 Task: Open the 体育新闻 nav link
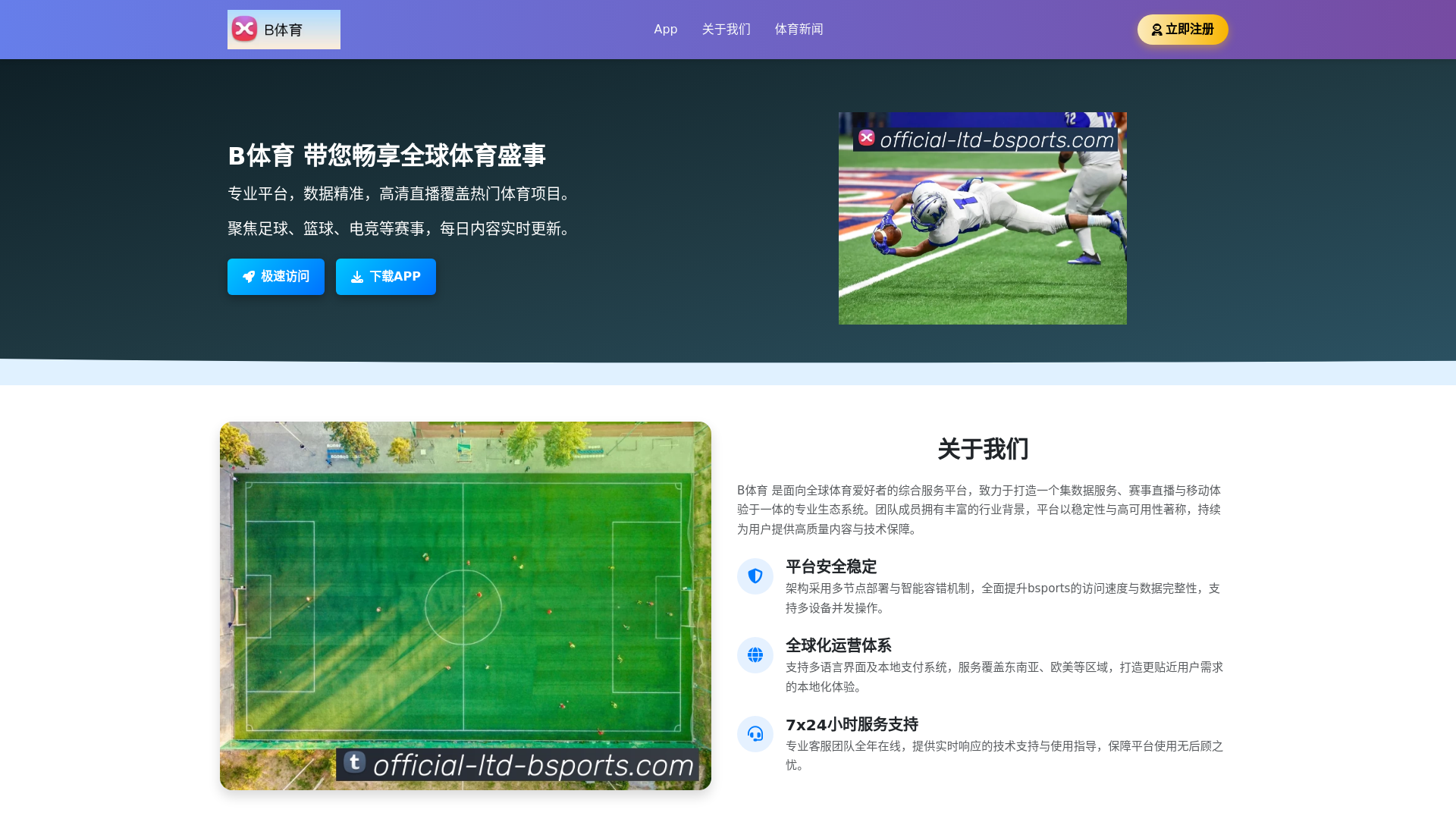pos(799,30)
